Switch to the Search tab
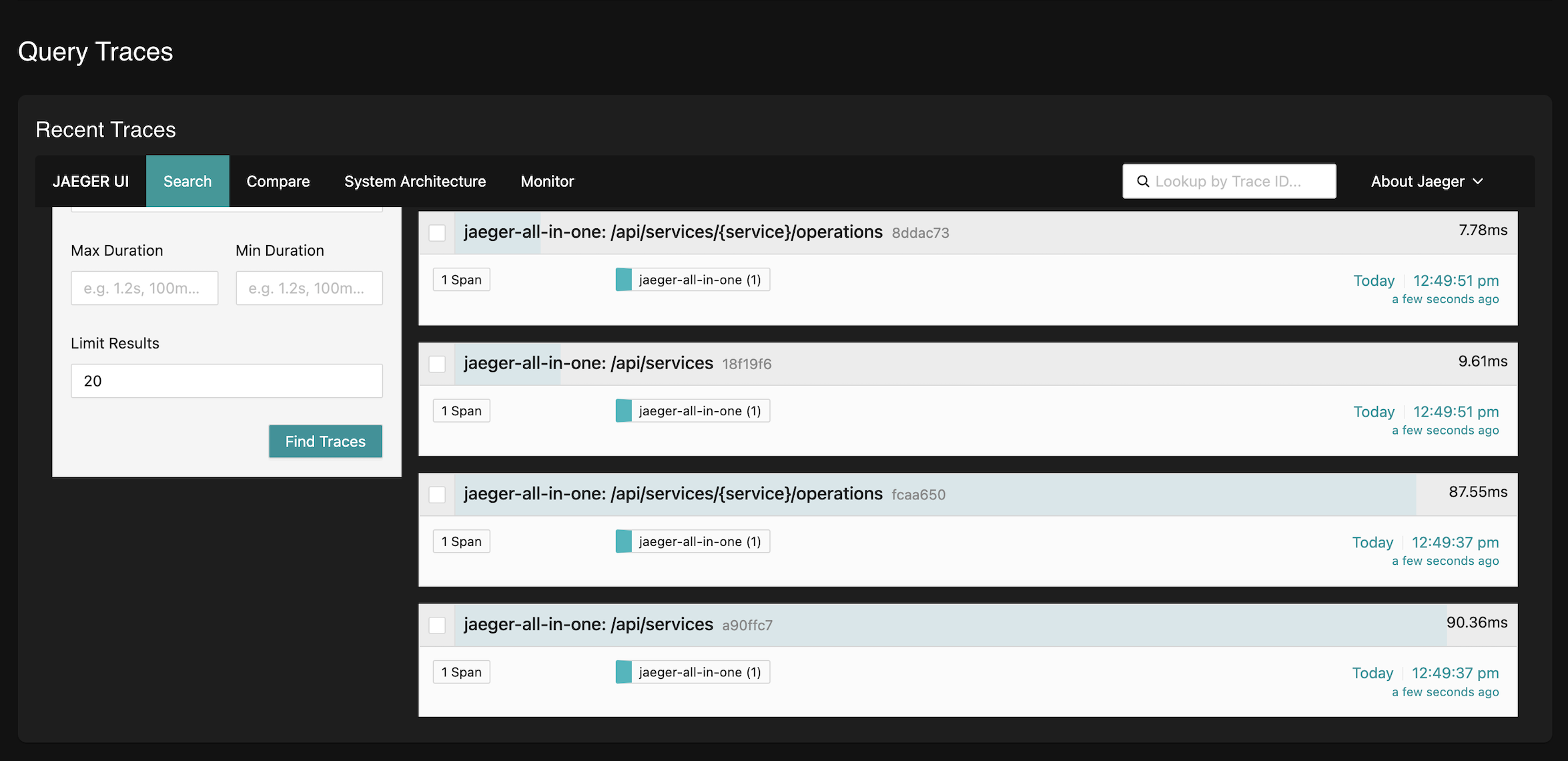1568x761 pixels. tap(187, 182)
